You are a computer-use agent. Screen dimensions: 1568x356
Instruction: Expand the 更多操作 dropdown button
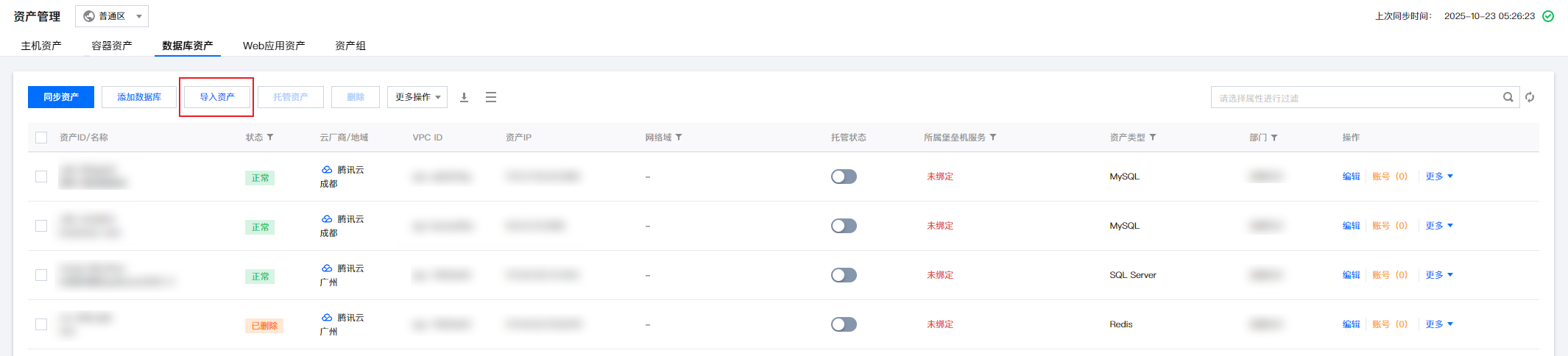point(417,97)
